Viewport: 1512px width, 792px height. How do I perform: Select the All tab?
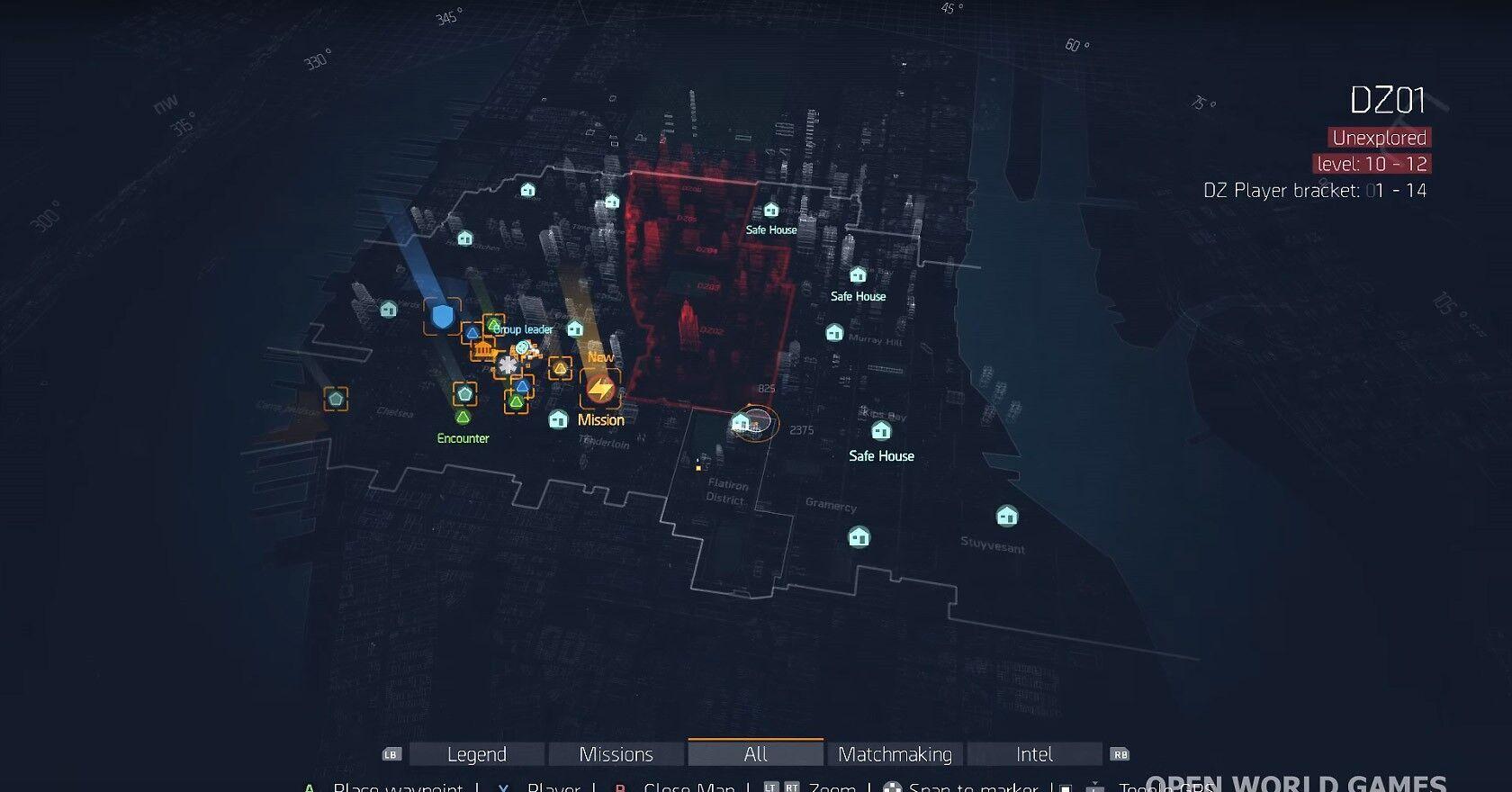click(x=756, y=753)
